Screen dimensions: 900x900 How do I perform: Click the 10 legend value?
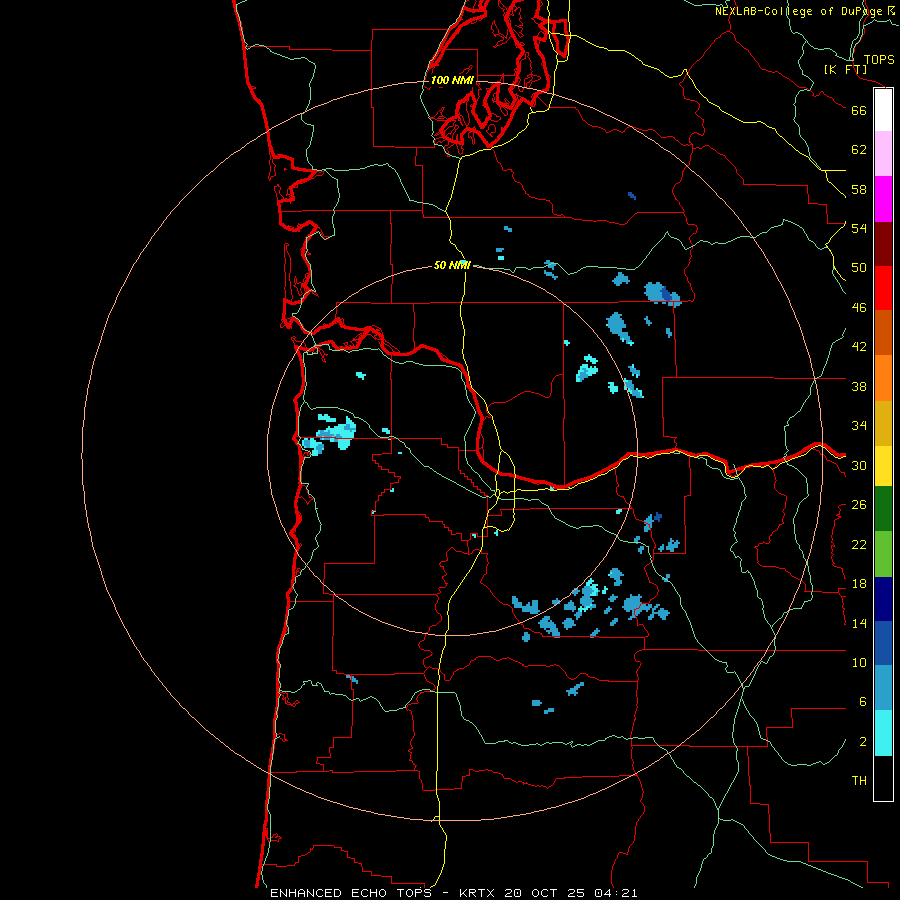pyautogui.click(x=859, y=663)
